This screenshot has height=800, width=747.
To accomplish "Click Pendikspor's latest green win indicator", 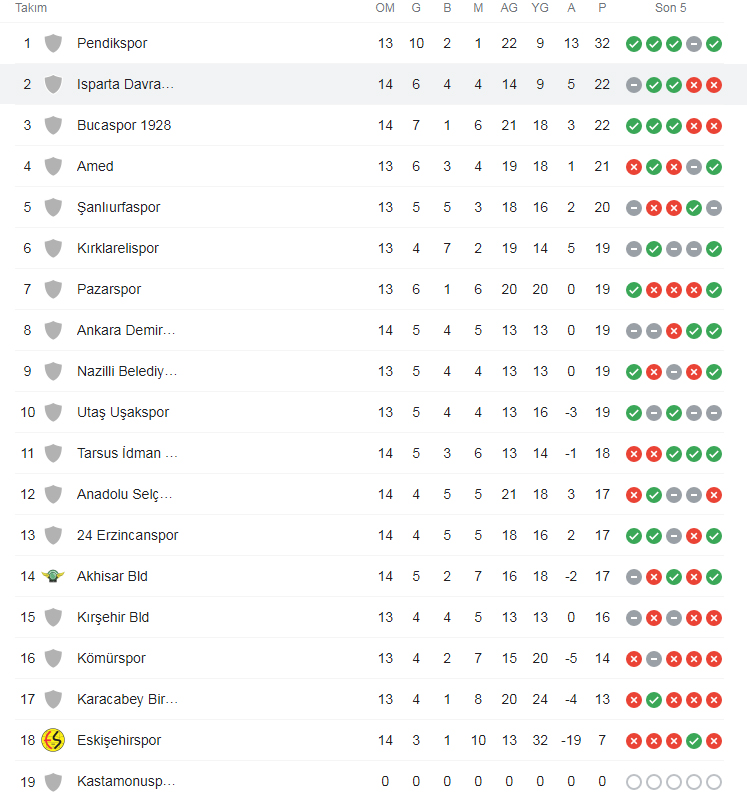I will point(714,44).
